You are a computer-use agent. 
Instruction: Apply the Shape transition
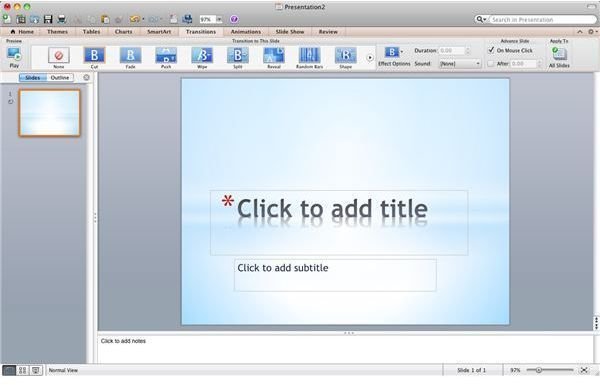[346, 58]
